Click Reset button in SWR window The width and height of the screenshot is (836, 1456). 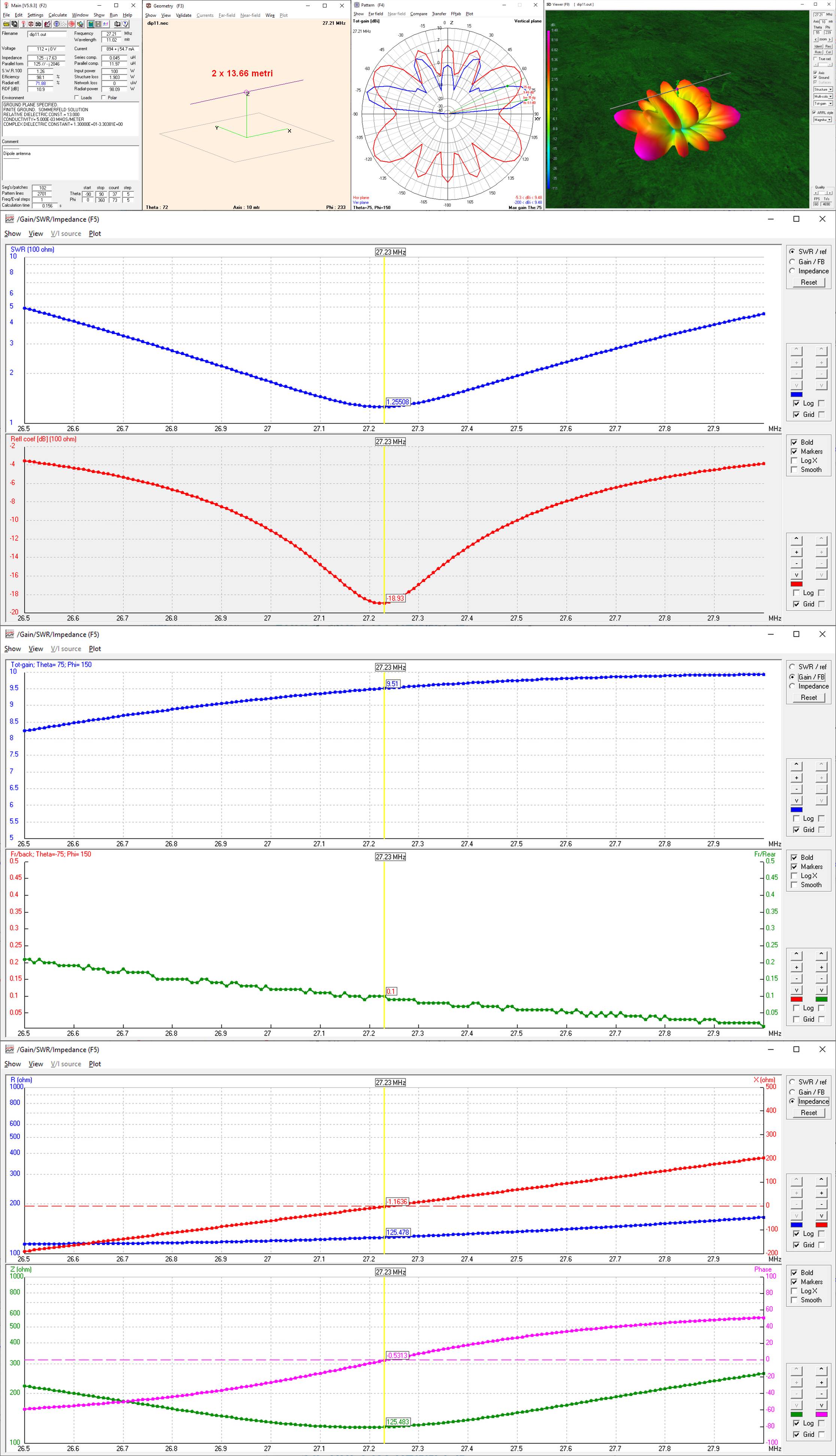coord(808,282)
